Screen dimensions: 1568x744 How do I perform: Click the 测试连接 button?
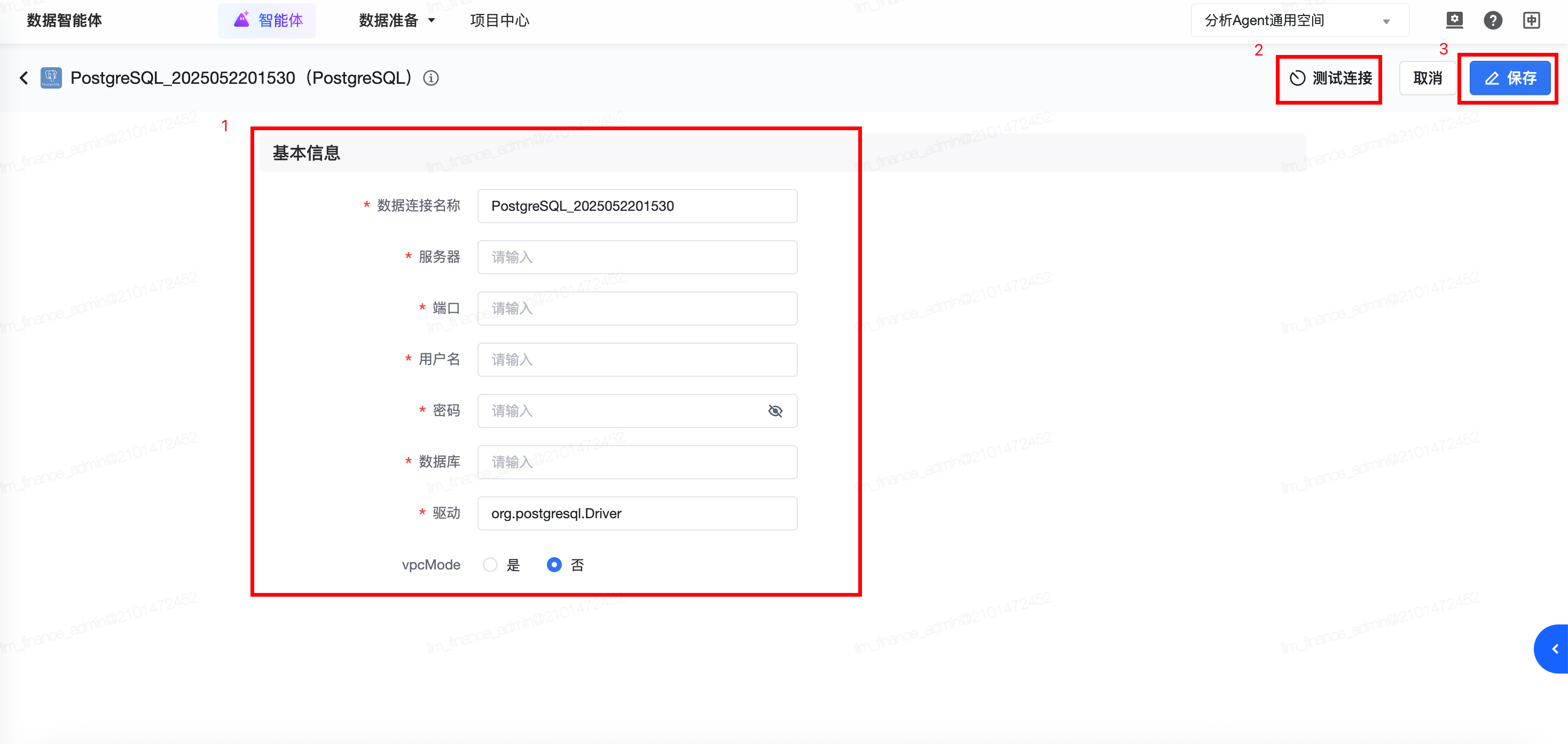click(x=1330, y=78)
